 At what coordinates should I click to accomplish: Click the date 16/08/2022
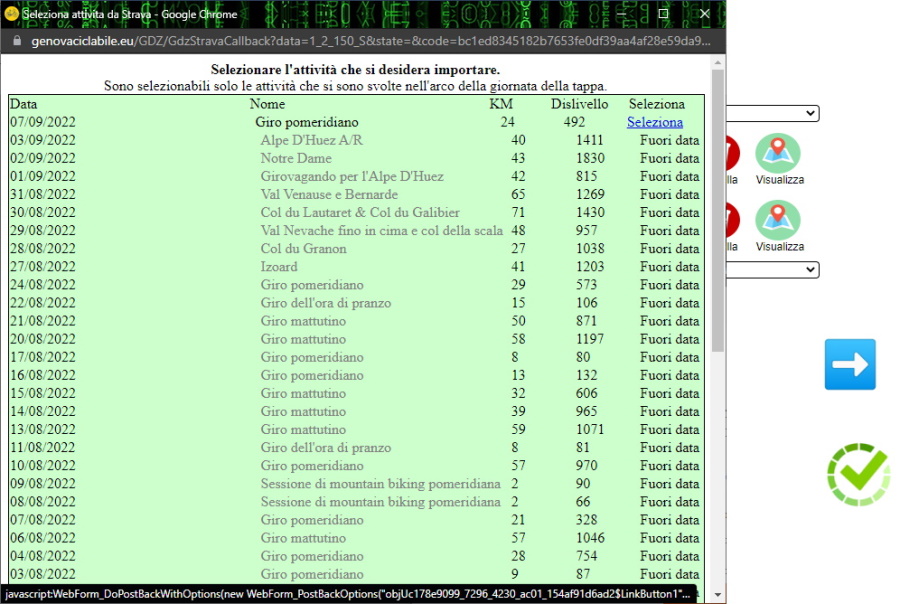click(x=43, y=375)
